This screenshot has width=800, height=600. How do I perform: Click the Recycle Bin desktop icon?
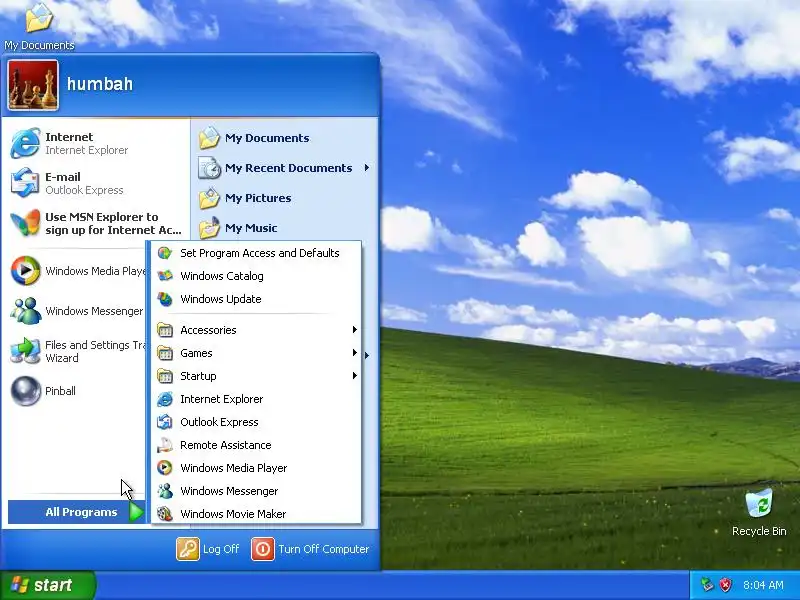coord(759,503)
